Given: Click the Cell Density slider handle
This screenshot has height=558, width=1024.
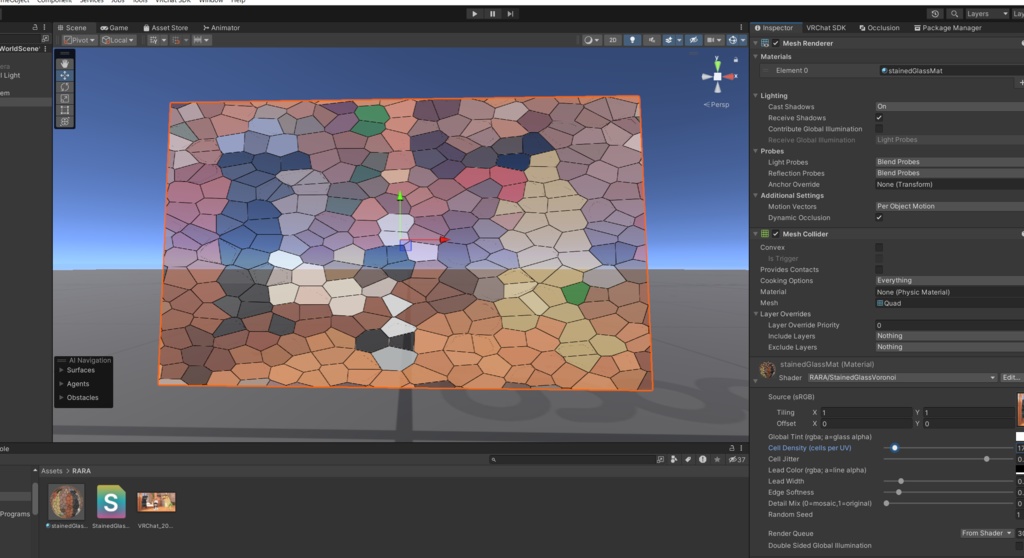Looking at the screenshot, I should point(895,448).
